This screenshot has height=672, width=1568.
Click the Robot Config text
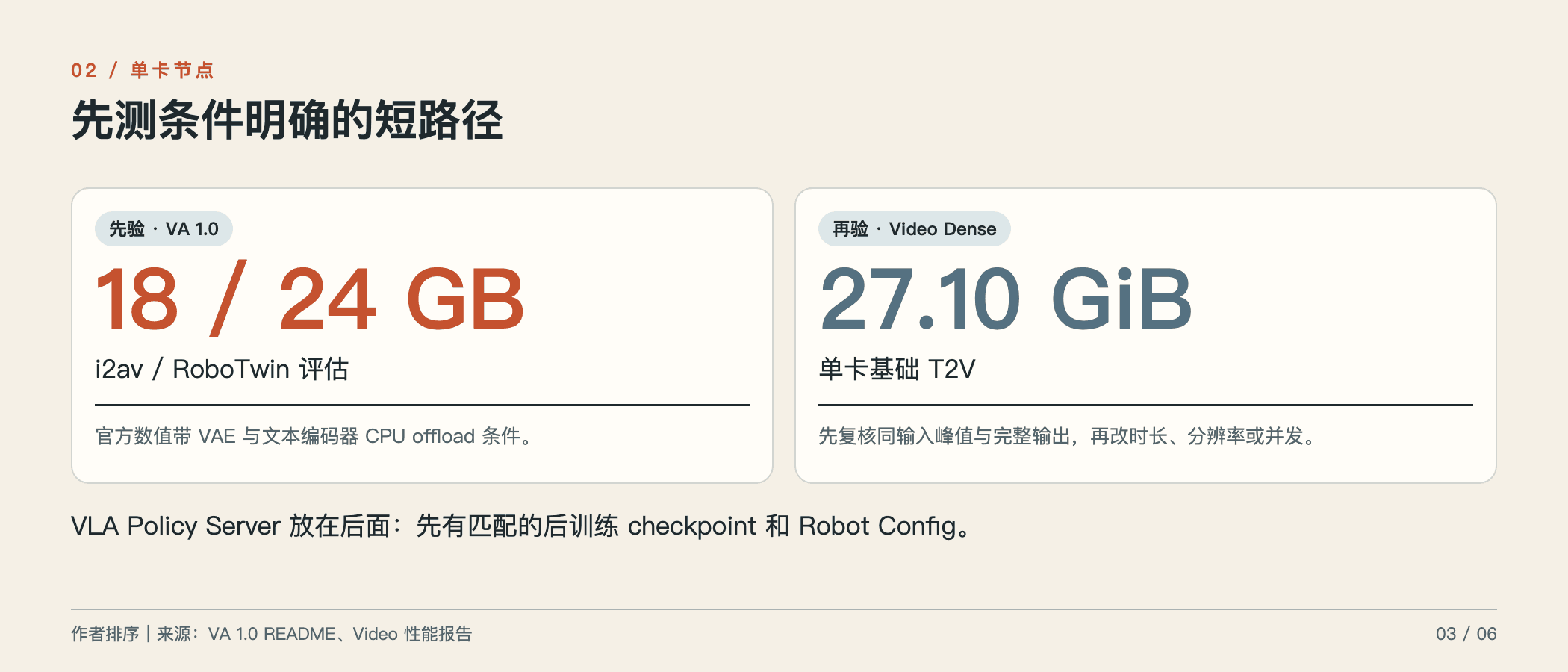point(877,526)
